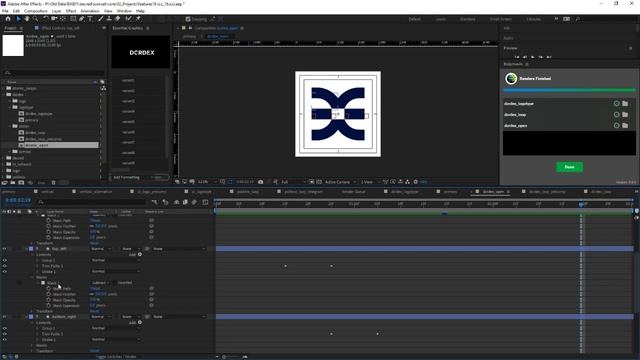The image size is (640, 360).
Task: Select the Camera tool
Action: click(x=54, y=19)
